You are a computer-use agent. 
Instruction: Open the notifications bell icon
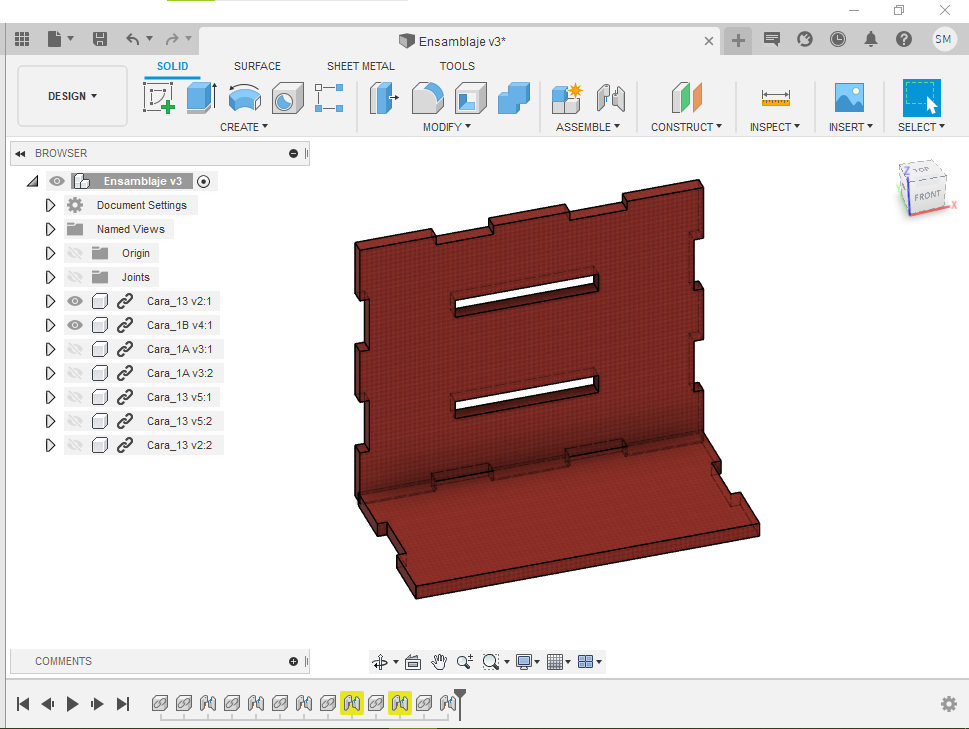coord(871,40)
